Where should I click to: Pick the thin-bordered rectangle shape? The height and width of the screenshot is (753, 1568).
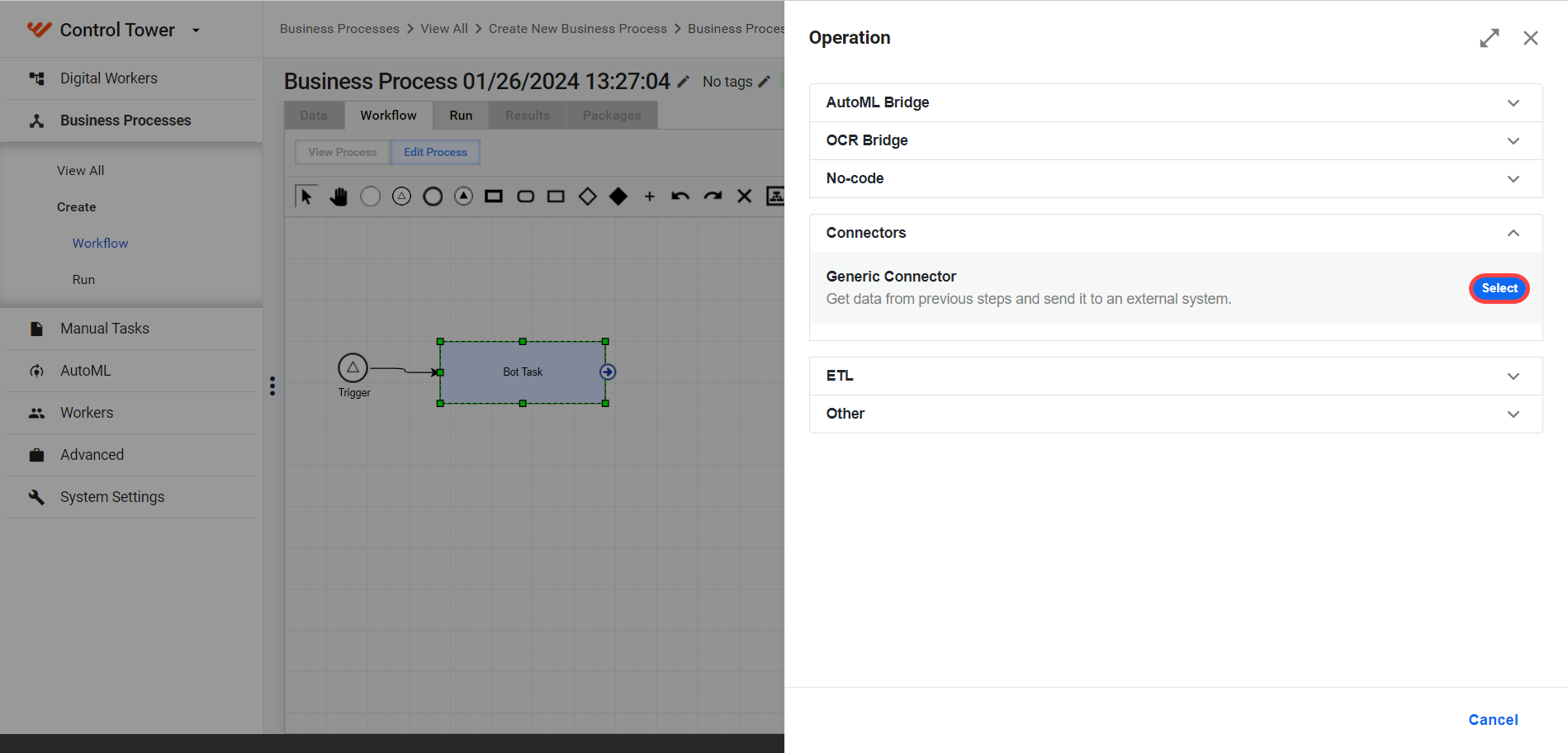556,197
